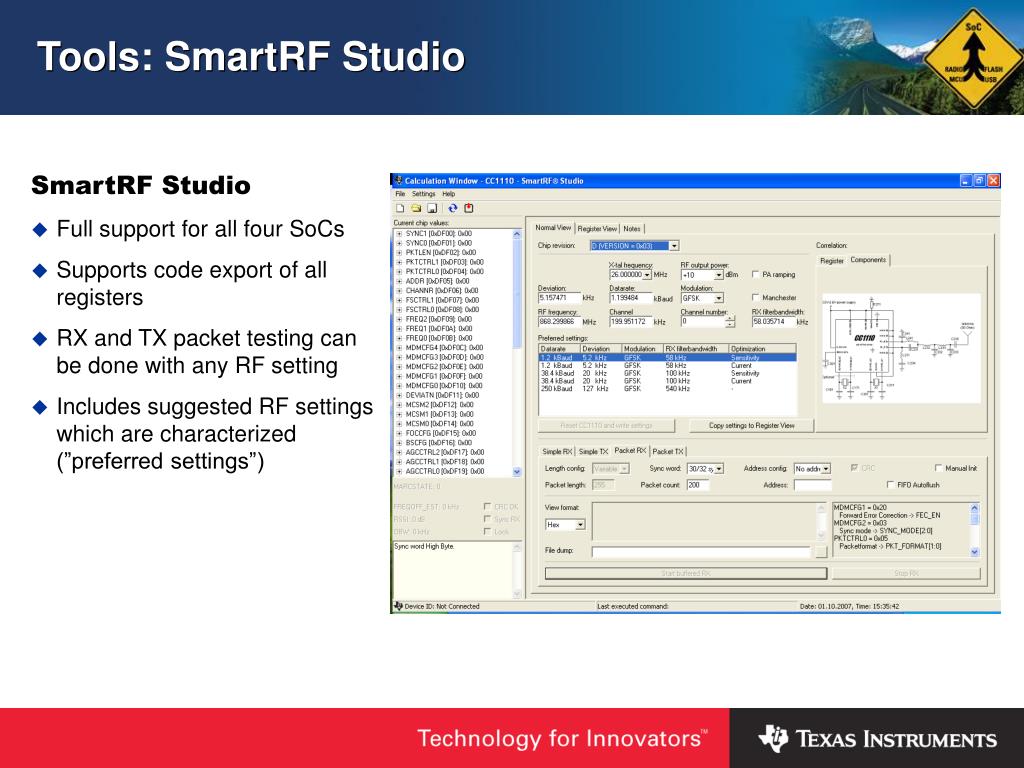Screen dimensions: 1024x768
Task: Select the Packet RX tab
Action: pos(630,451)
